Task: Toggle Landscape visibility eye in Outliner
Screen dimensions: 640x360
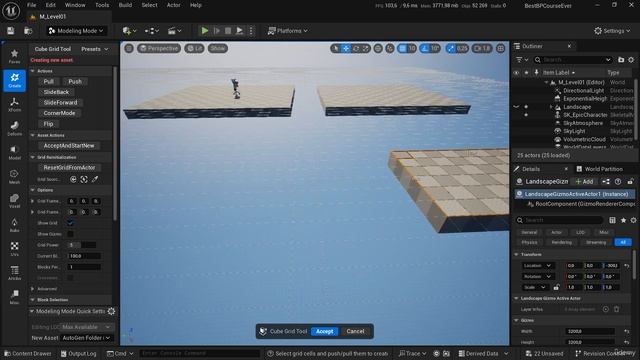Action: (x=516, y=107)
